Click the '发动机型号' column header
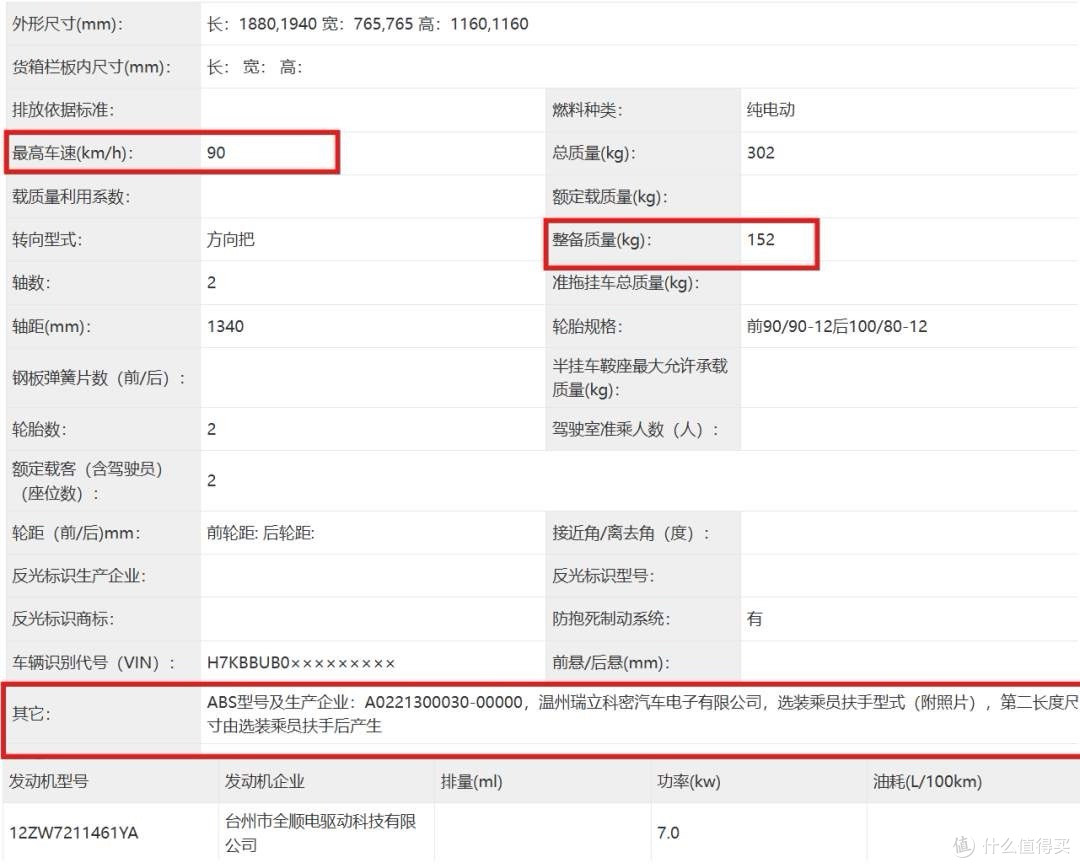This screenshot has height=868, width=1080. (x=48, y=781)
